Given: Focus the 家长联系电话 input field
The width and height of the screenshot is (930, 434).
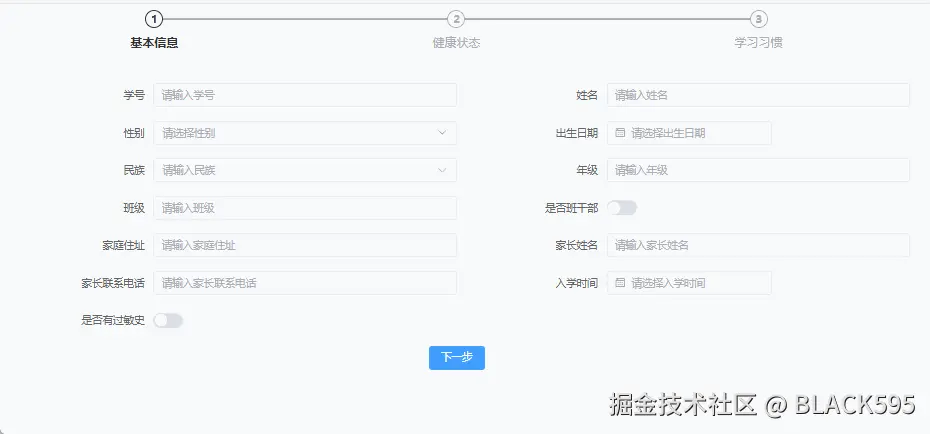Looking at the screenshot, I should coord(305,283).
